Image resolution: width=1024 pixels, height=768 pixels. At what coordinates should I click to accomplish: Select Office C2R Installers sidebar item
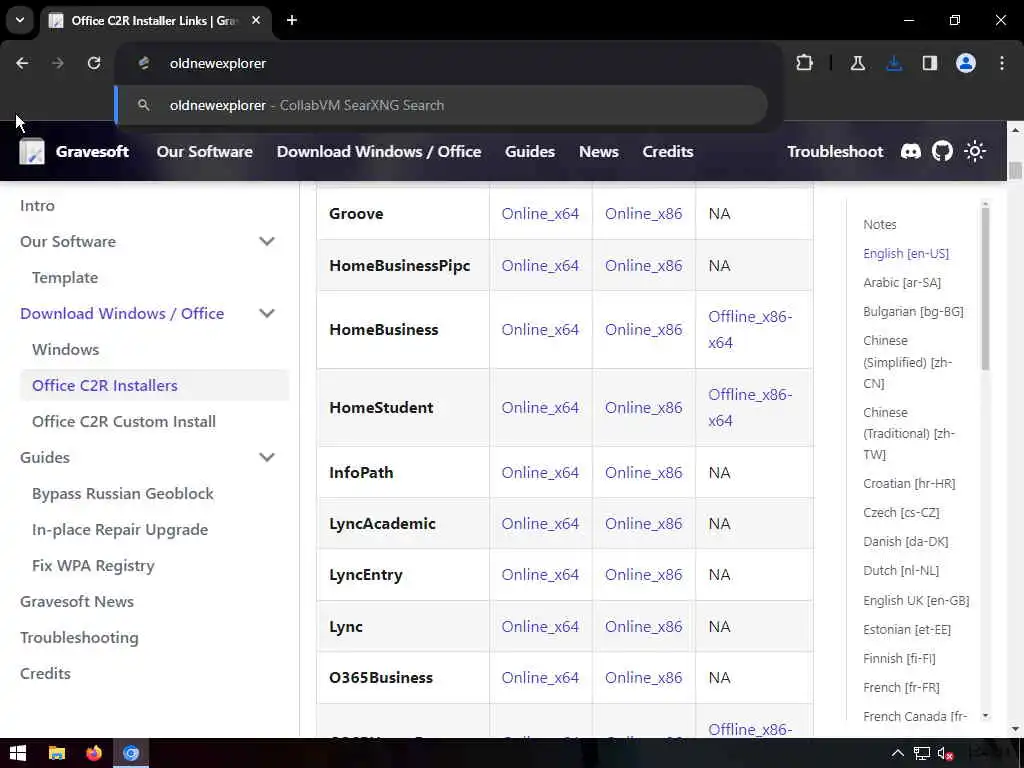[155, 385]
